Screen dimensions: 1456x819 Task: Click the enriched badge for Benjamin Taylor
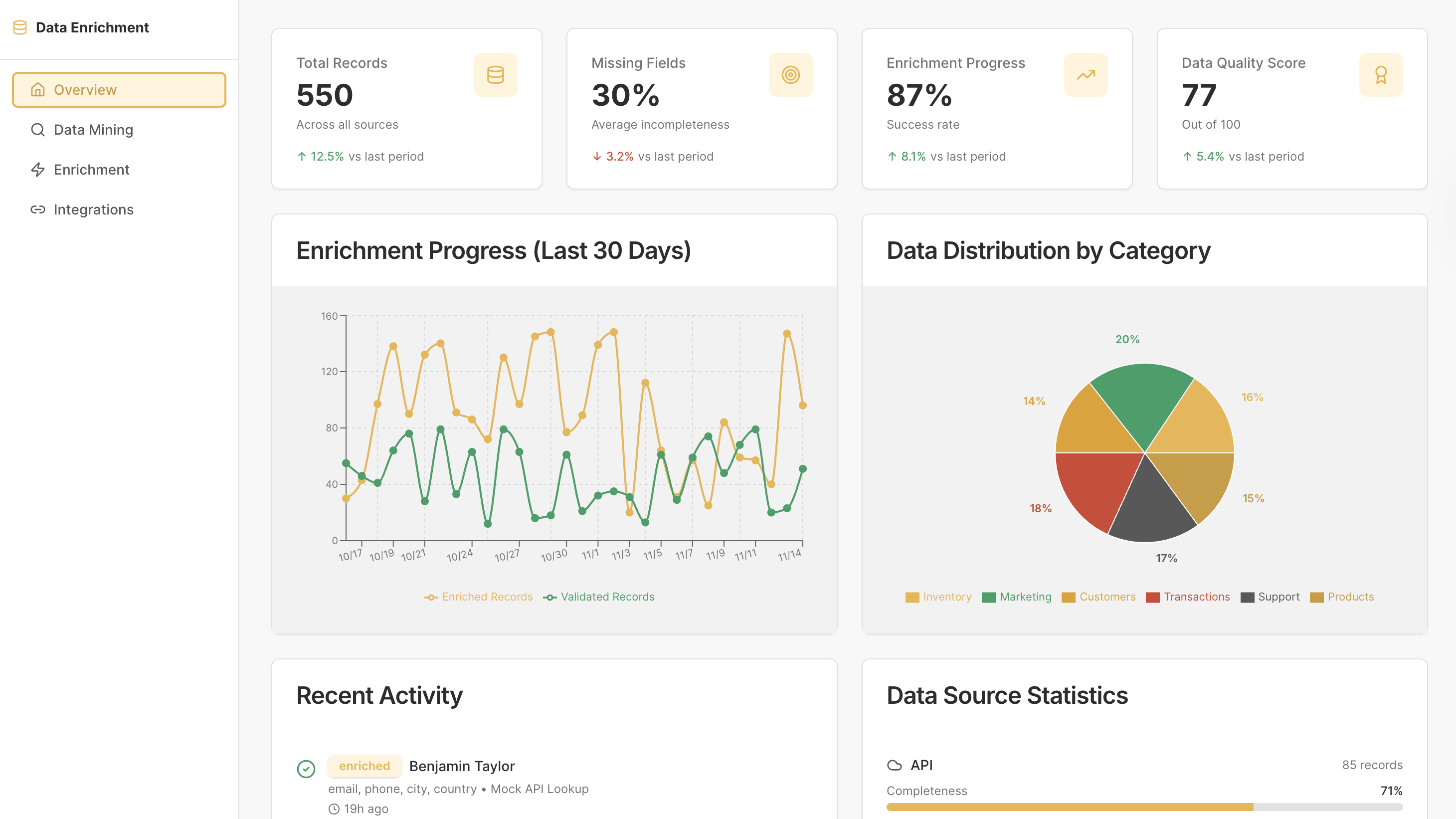pos(364,766)
